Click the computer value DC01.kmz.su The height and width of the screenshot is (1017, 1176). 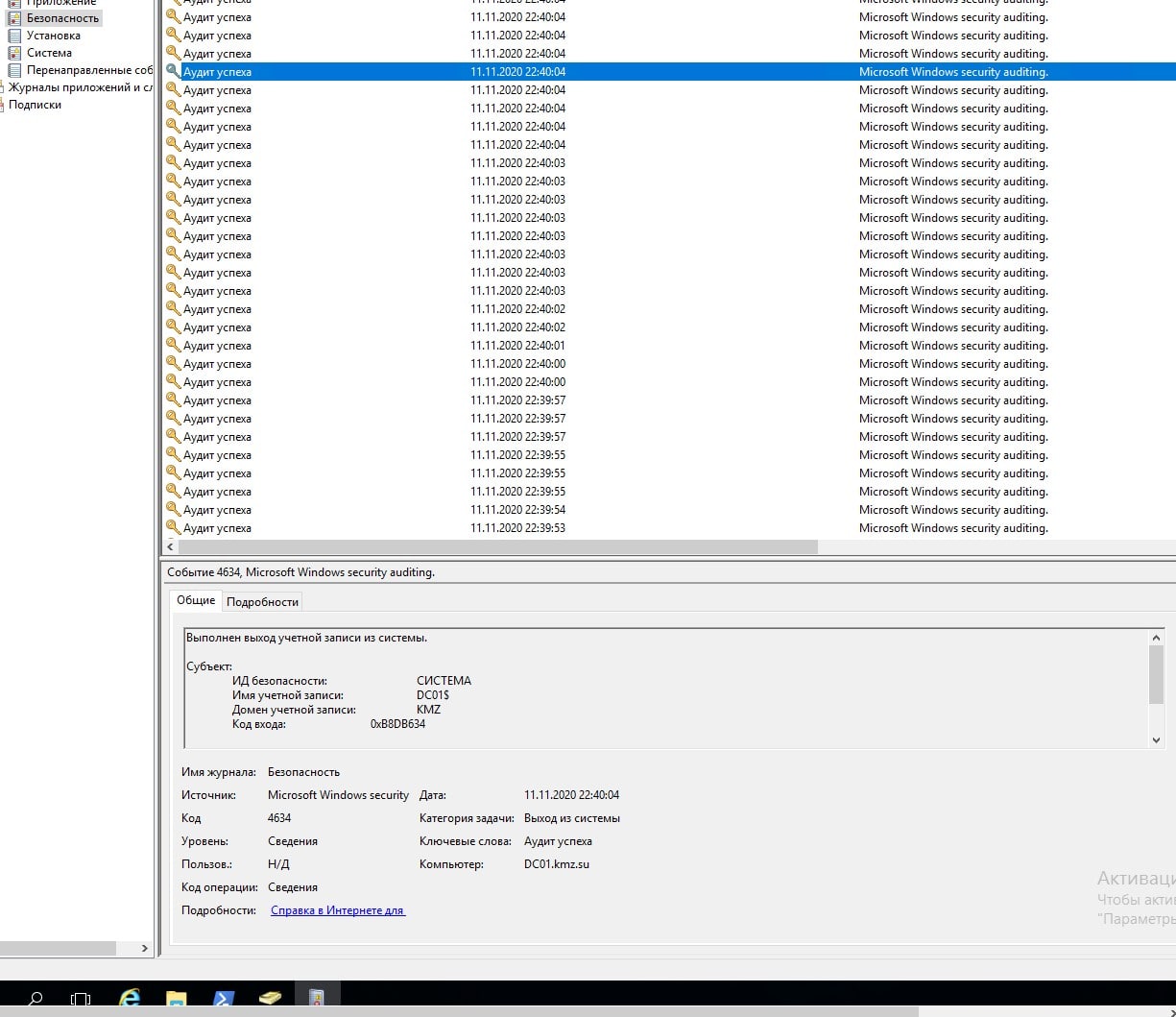tap(557, 864)
